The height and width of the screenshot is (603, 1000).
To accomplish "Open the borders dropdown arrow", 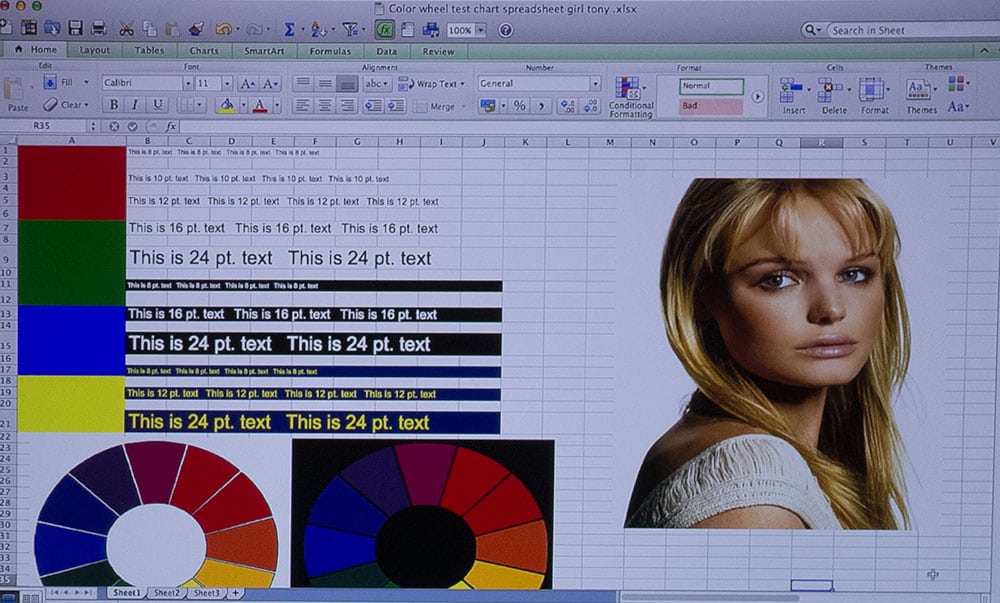I will (x=200, y=105).
